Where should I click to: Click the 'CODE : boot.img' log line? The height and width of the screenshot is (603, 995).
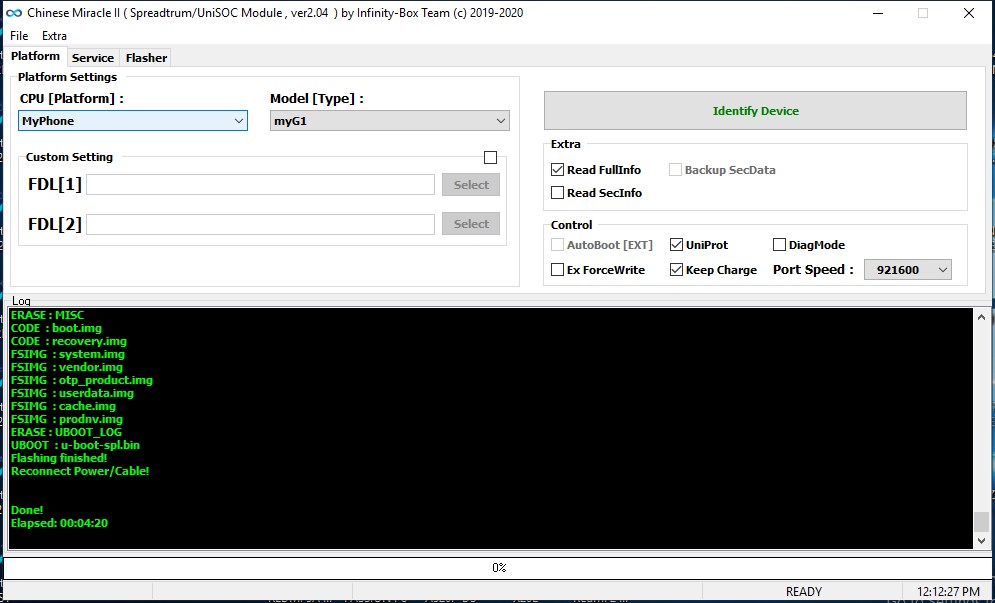56,328
